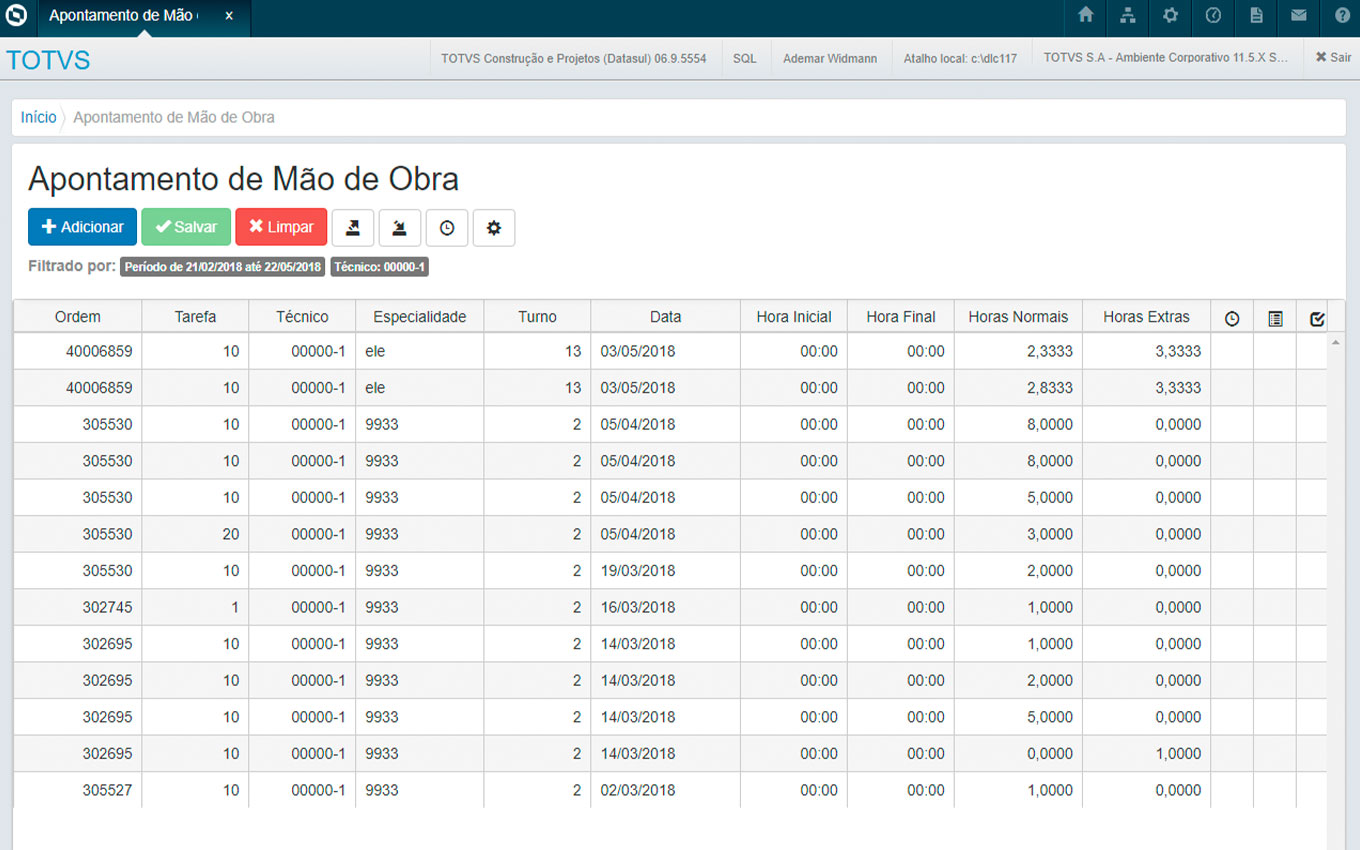Open the top bar settings gear

coord(1170,16)
